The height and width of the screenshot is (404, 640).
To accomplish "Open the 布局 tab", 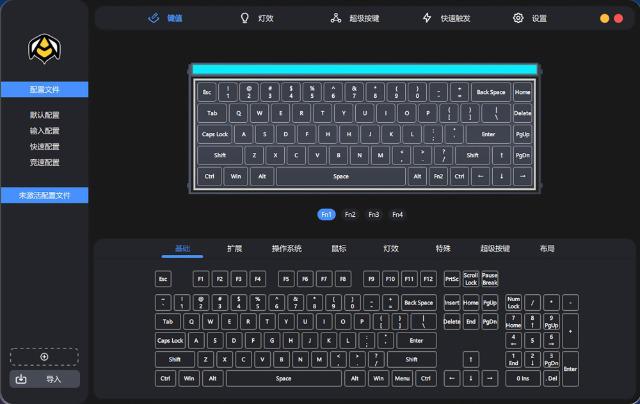I will (547, 249).
